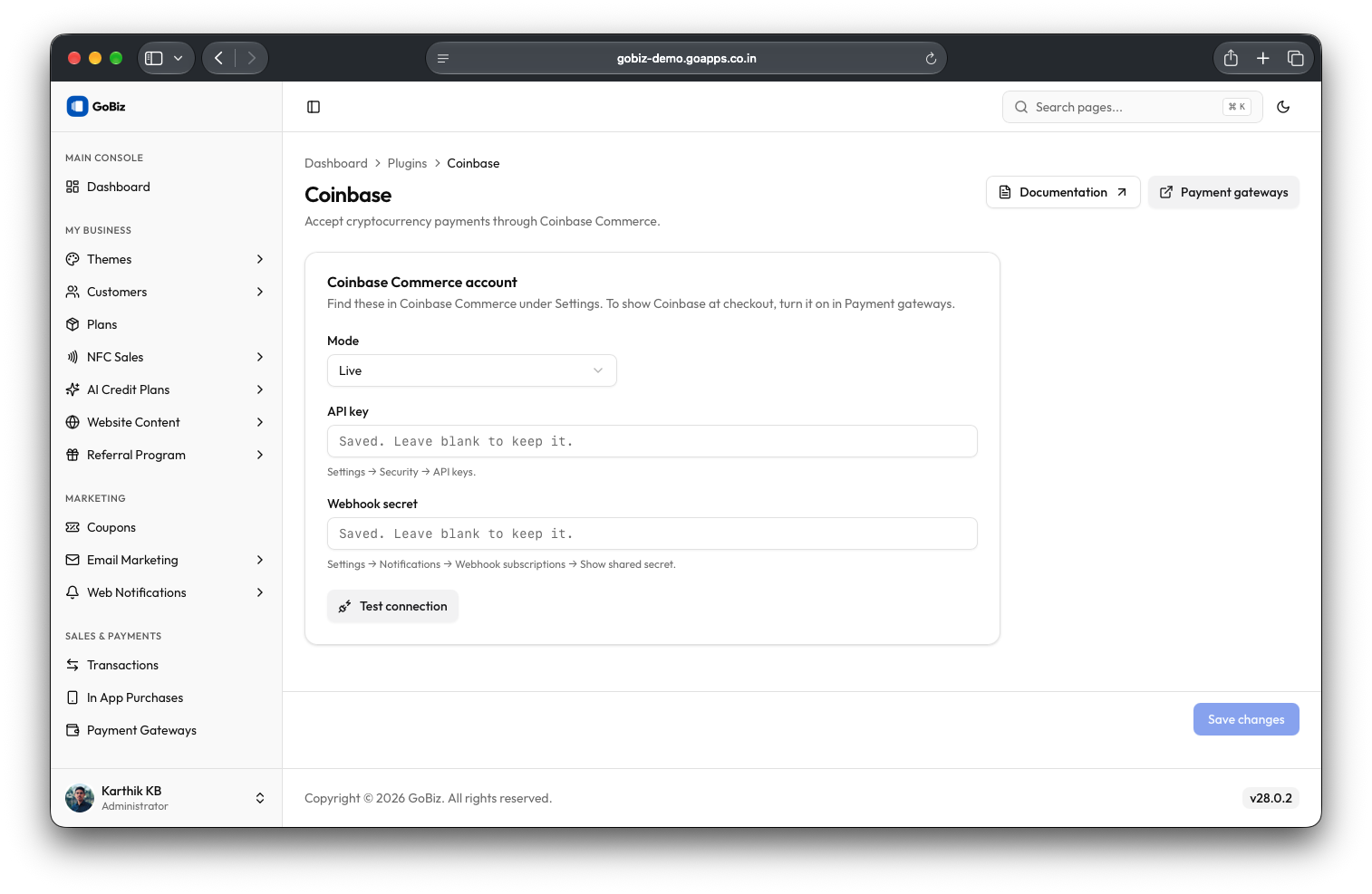Viewport: 1372px width, 894px height.
Task: Focus the API key input field
Action: [652, 441]
